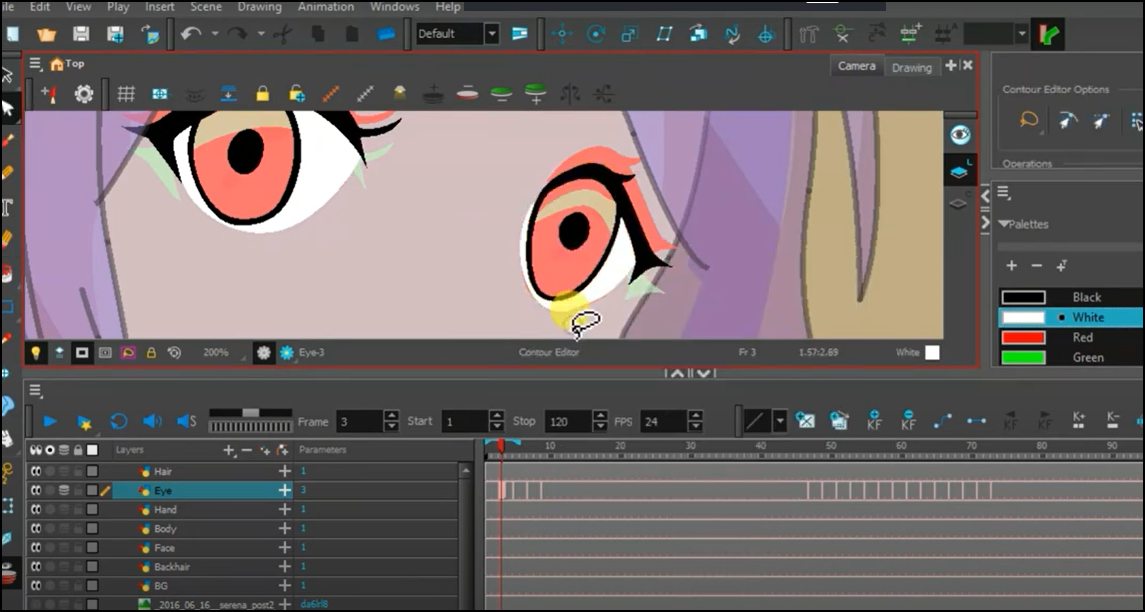Toggle visibility of Body layer
This screenshot has width=1145, height=612.
(35, 529)
